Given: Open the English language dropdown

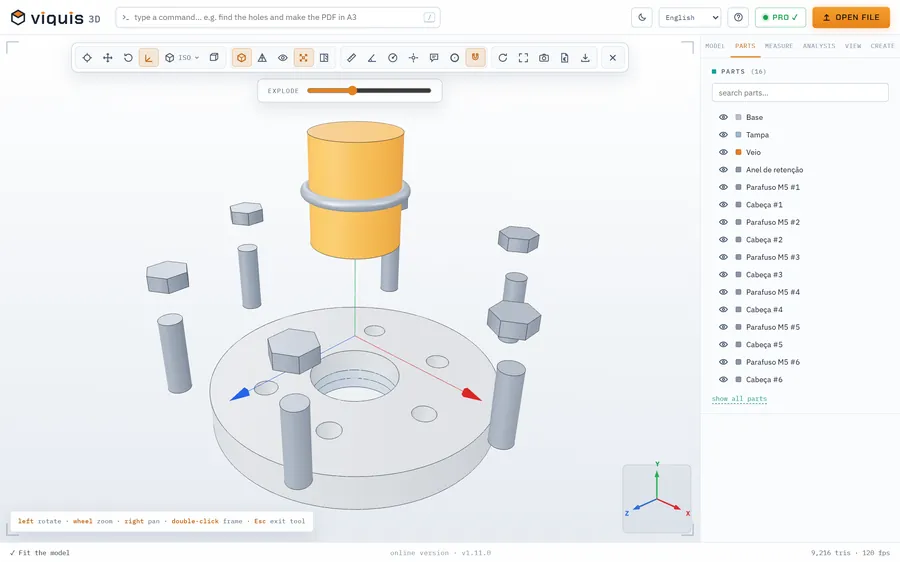Looking at the screenshot, I should (690, 17).
